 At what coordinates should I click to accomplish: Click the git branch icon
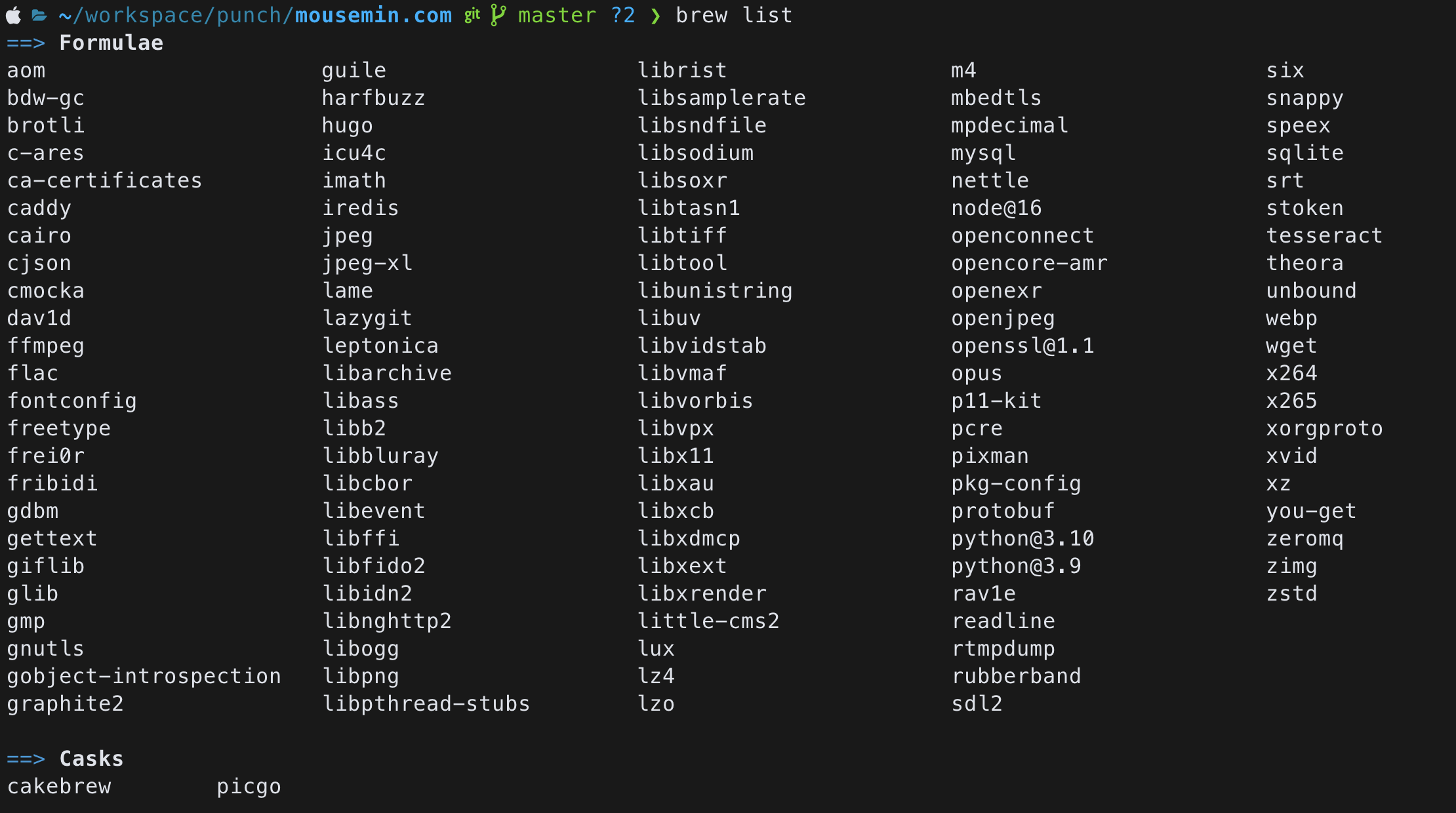pyautogui.click(x=498, y=15)
